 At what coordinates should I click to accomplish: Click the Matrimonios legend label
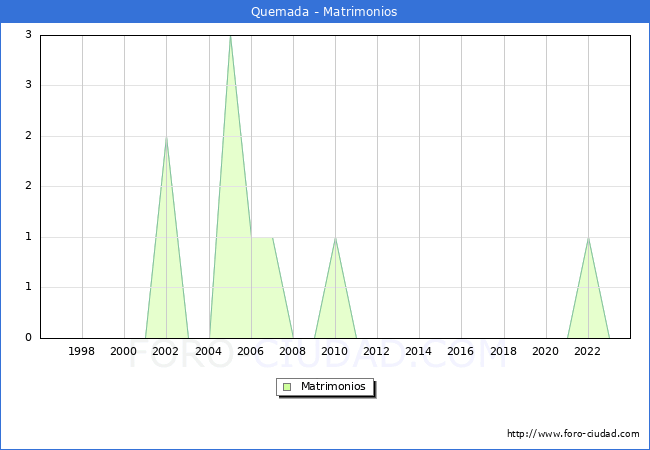pyautogui.click(x=333, y=386)
